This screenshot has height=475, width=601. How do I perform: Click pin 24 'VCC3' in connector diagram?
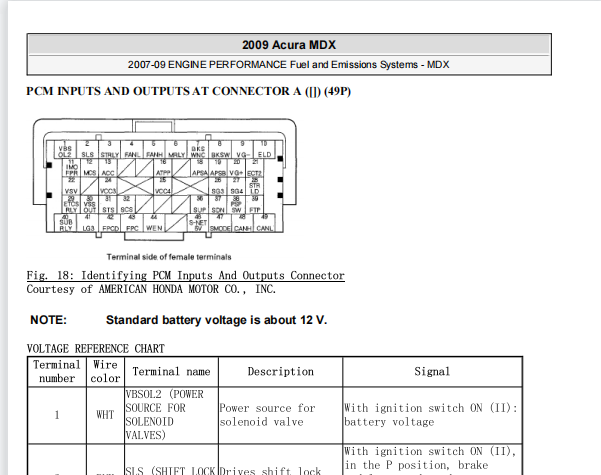click(108, 186)
